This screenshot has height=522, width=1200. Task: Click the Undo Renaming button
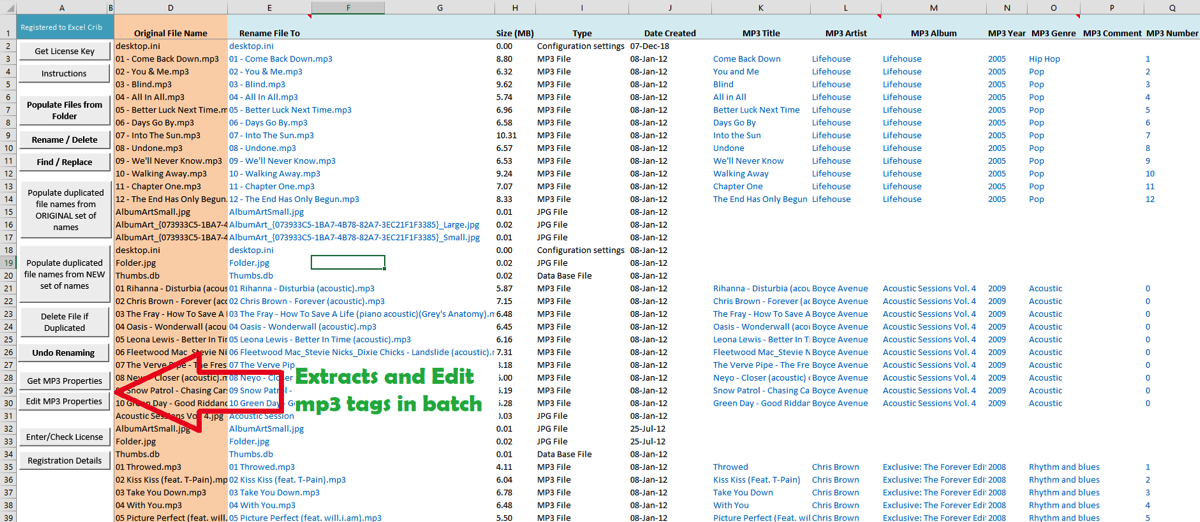[64, 353]
